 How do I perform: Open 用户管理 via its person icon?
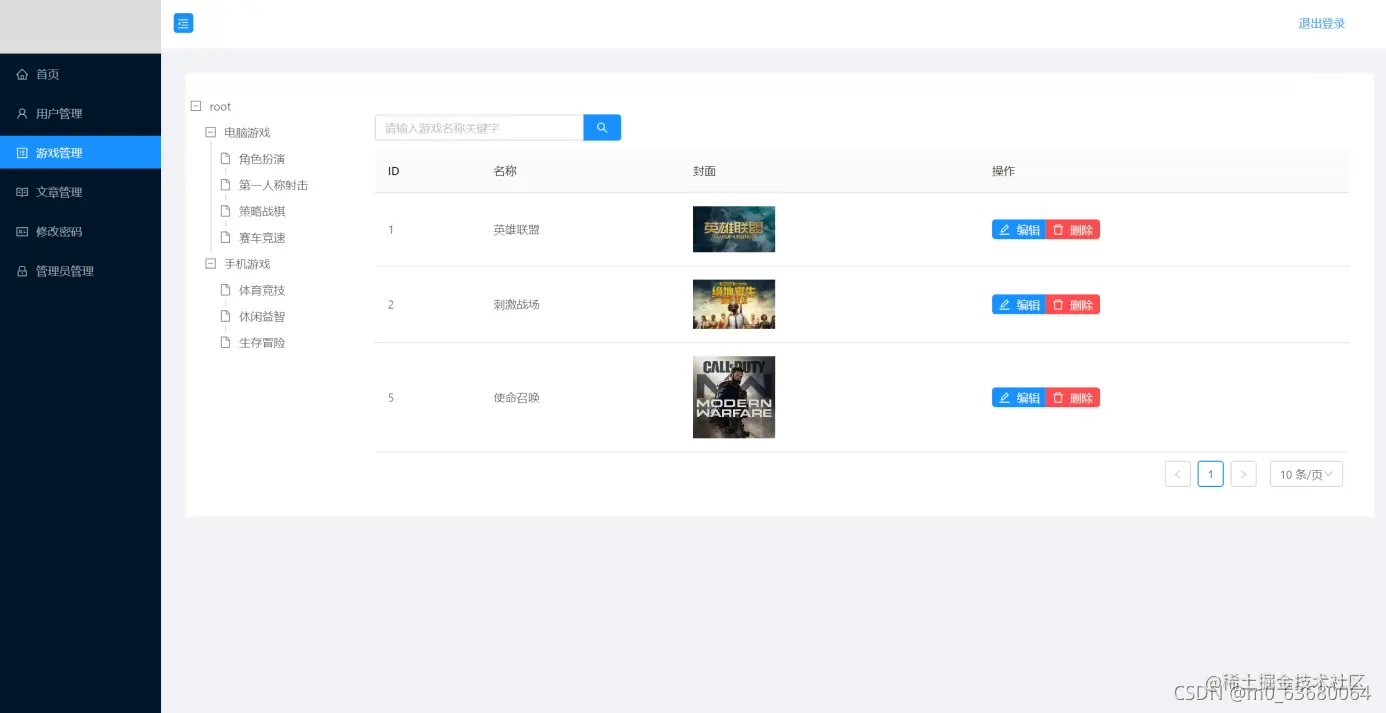coord(22,113)
